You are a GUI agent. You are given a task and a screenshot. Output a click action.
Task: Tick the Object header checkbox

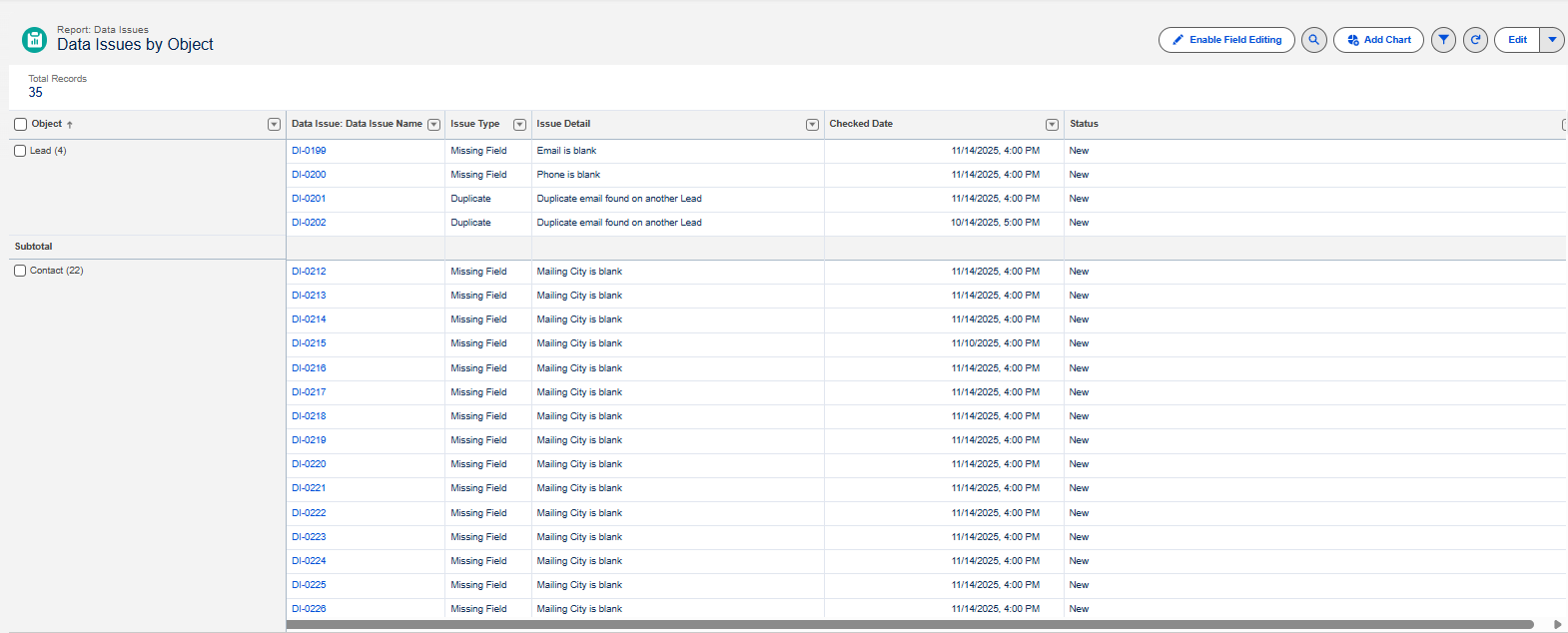tap(20, 125)
